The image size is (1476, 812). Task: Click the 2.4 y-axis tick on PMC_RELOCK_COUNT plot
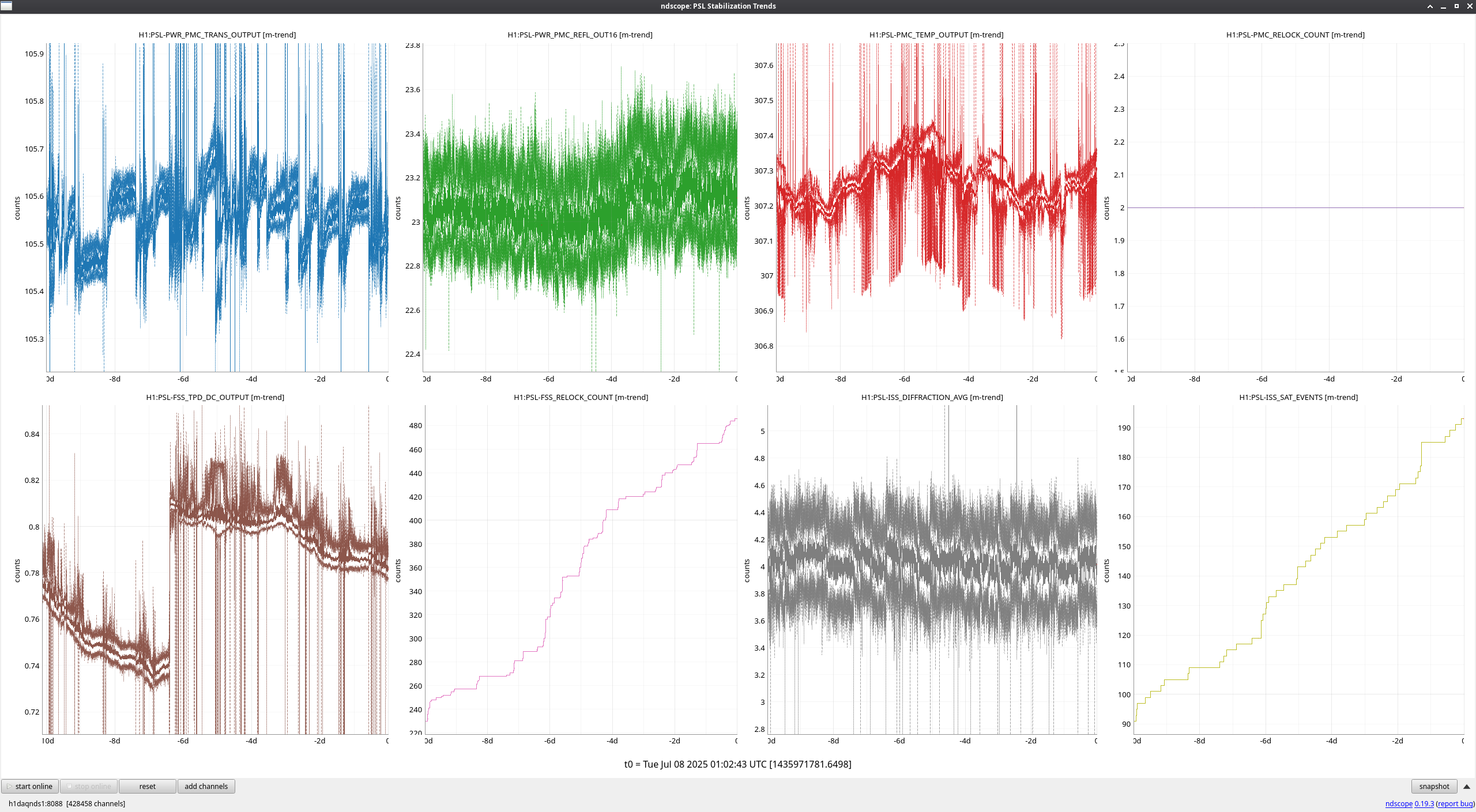tap(1119, 76)
